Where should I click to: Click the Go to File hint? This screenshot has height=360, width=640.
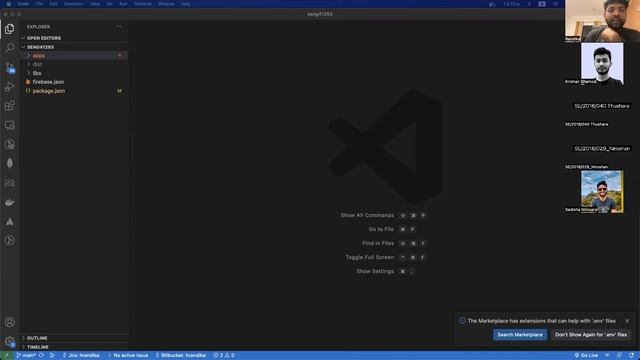392,229
